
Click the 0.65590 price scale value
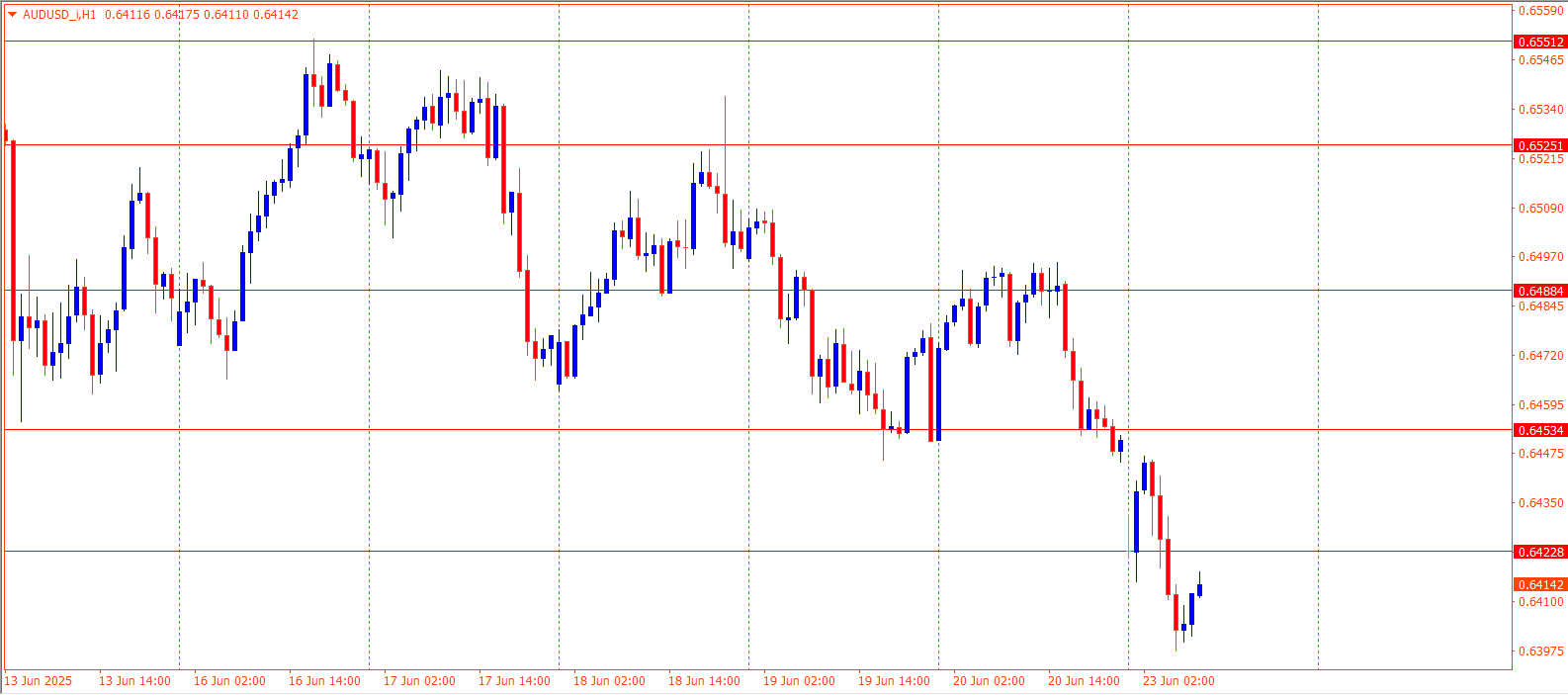coord(1540,11)
